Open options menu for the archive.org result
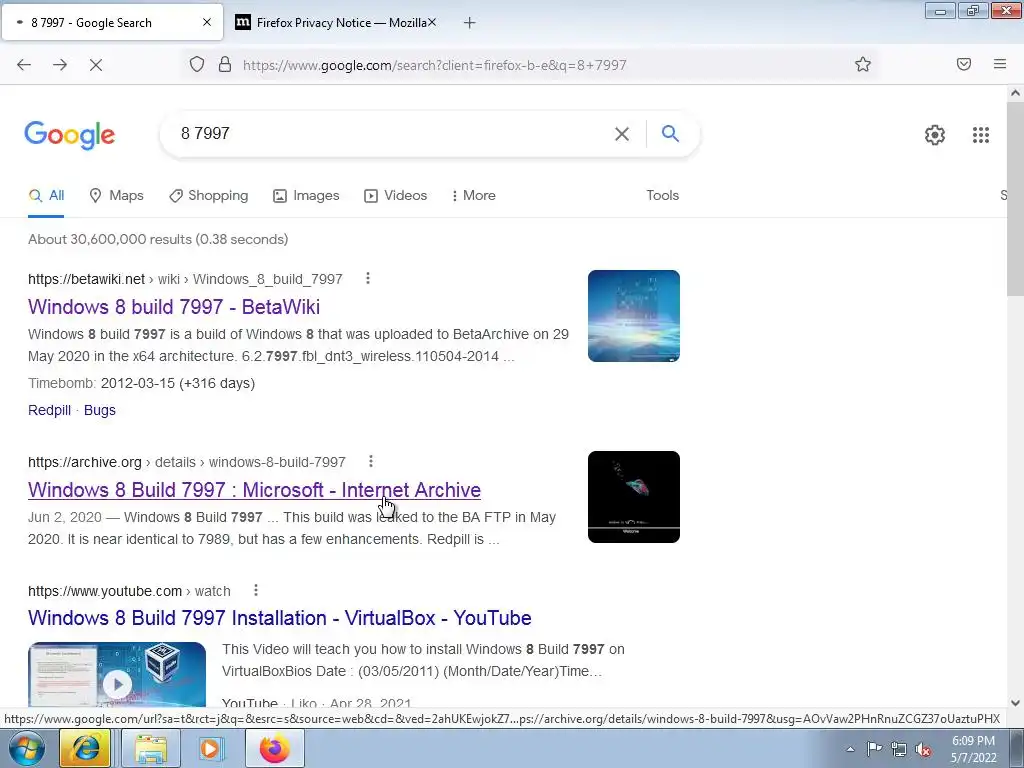This screenshot has height=768, width=1024. click(371, 461)
